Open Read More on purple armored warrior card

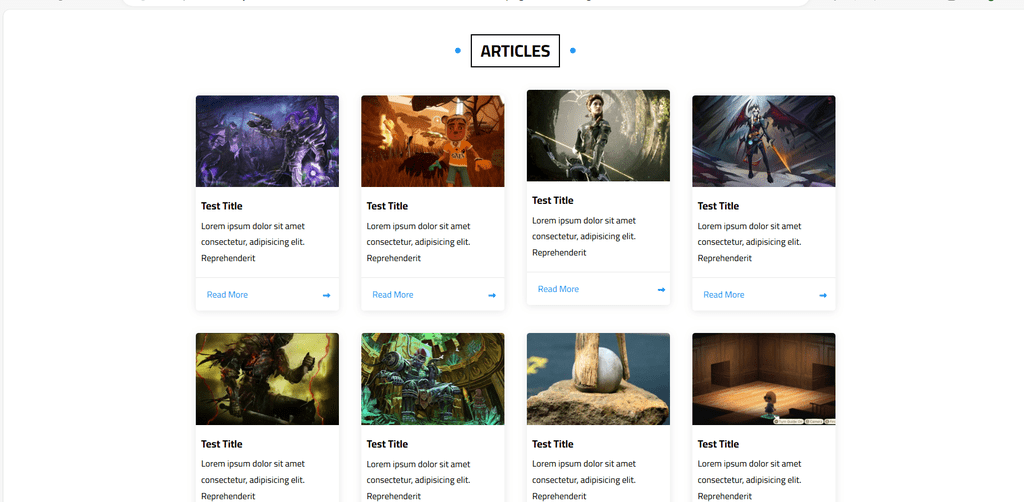point(227,295)
